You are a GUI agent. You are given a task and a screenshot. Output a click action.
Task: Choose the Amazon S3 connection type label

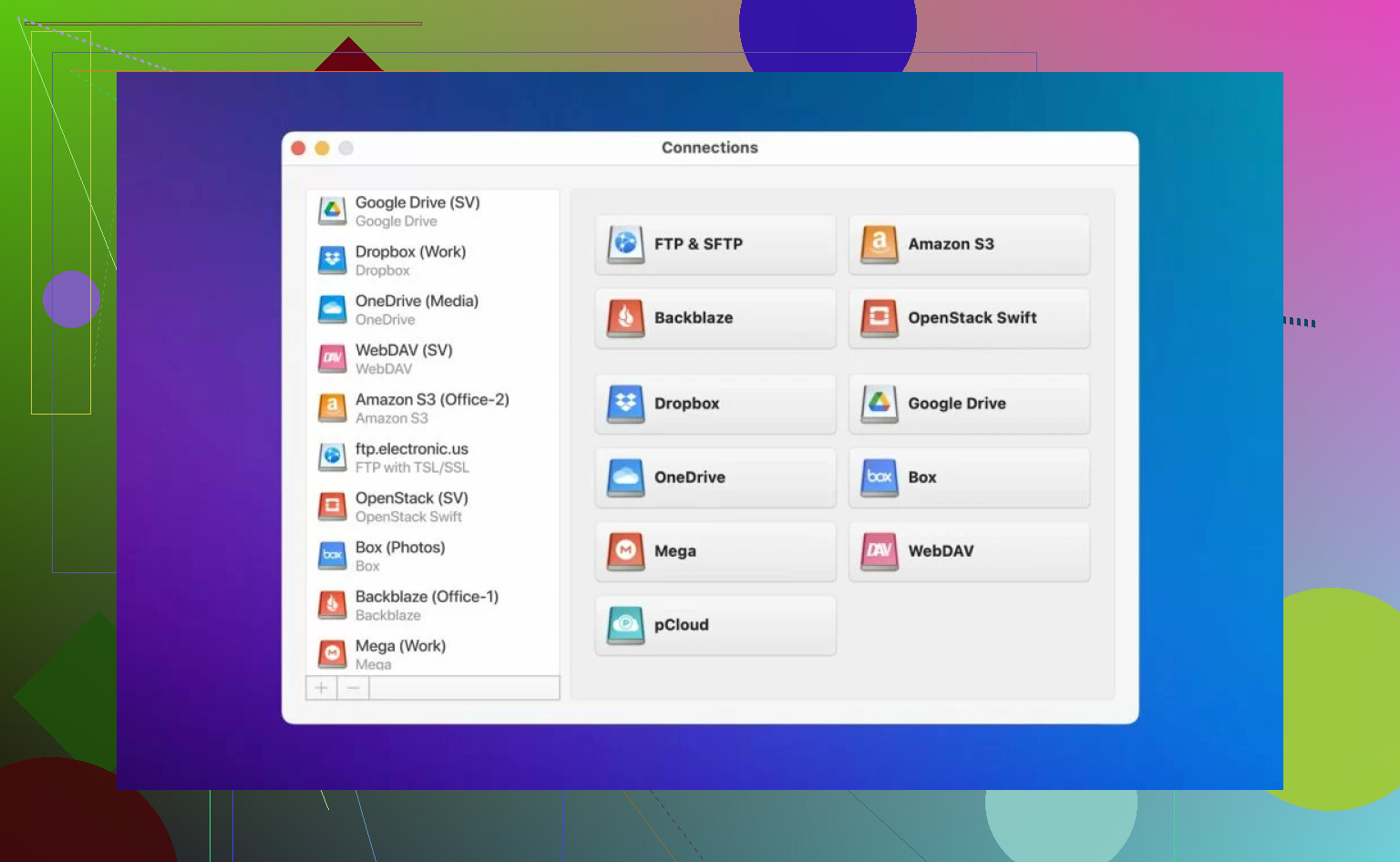tap(951, 244)
